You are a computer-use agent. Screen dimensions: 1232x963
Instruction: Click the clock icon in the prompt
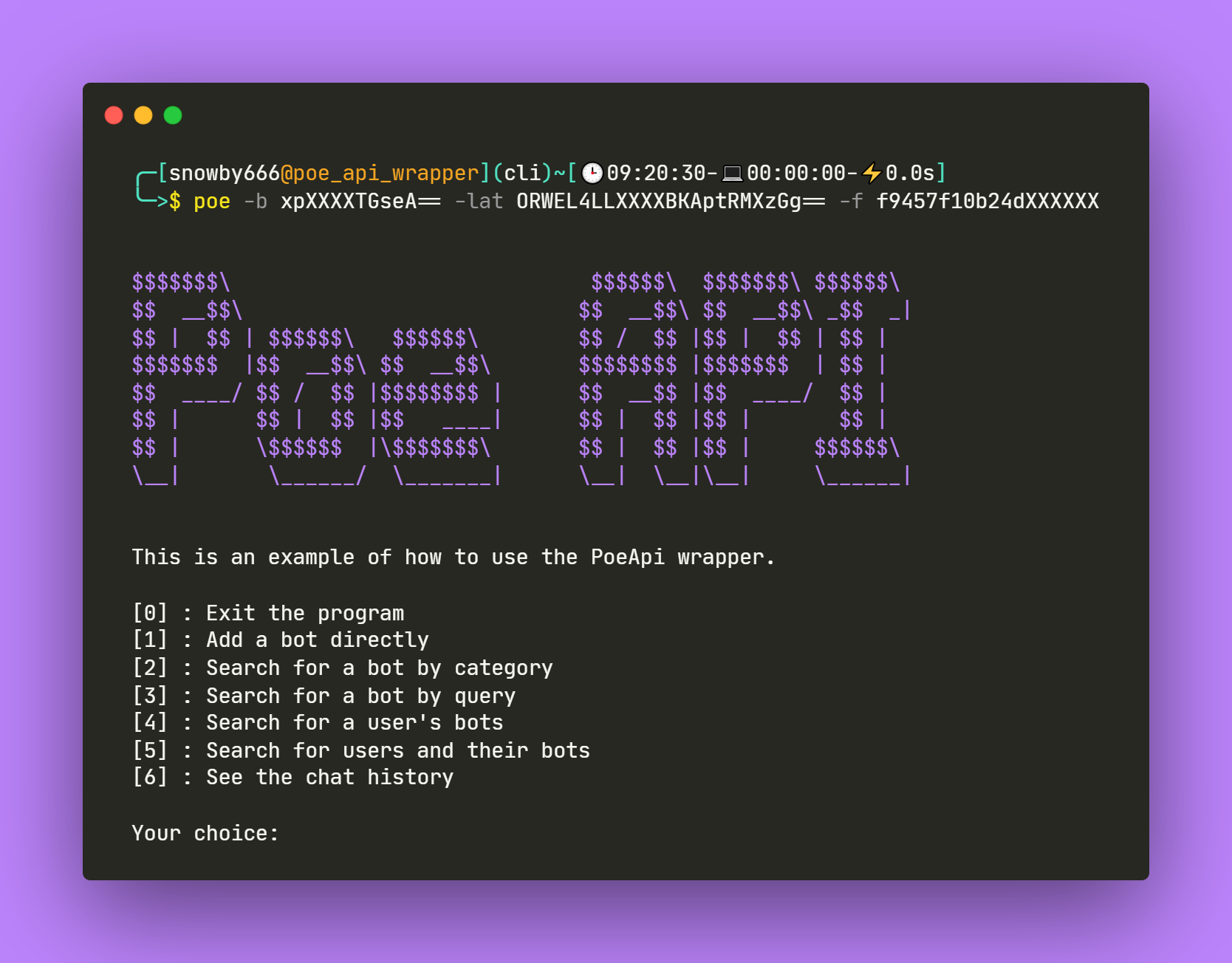593,172
